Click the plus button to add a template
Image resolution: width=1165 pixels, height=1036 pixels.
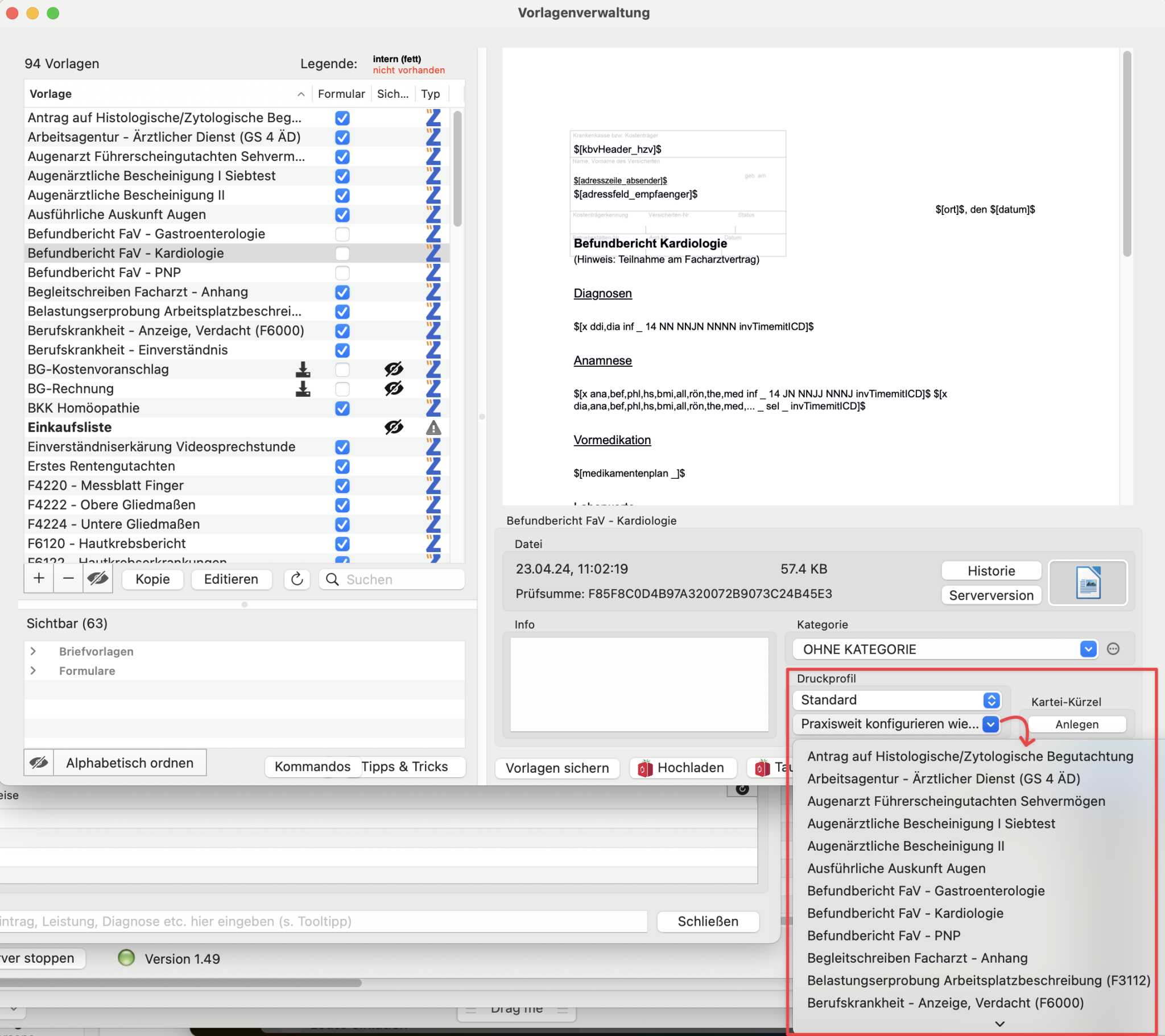(x=39, y=578)
